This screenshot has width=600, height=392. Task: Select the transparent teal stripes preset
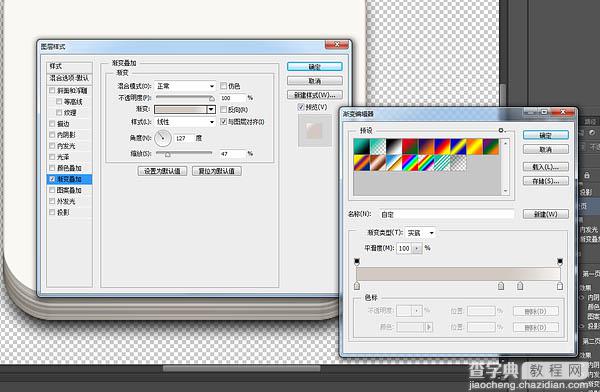click(x=442, y=163)
